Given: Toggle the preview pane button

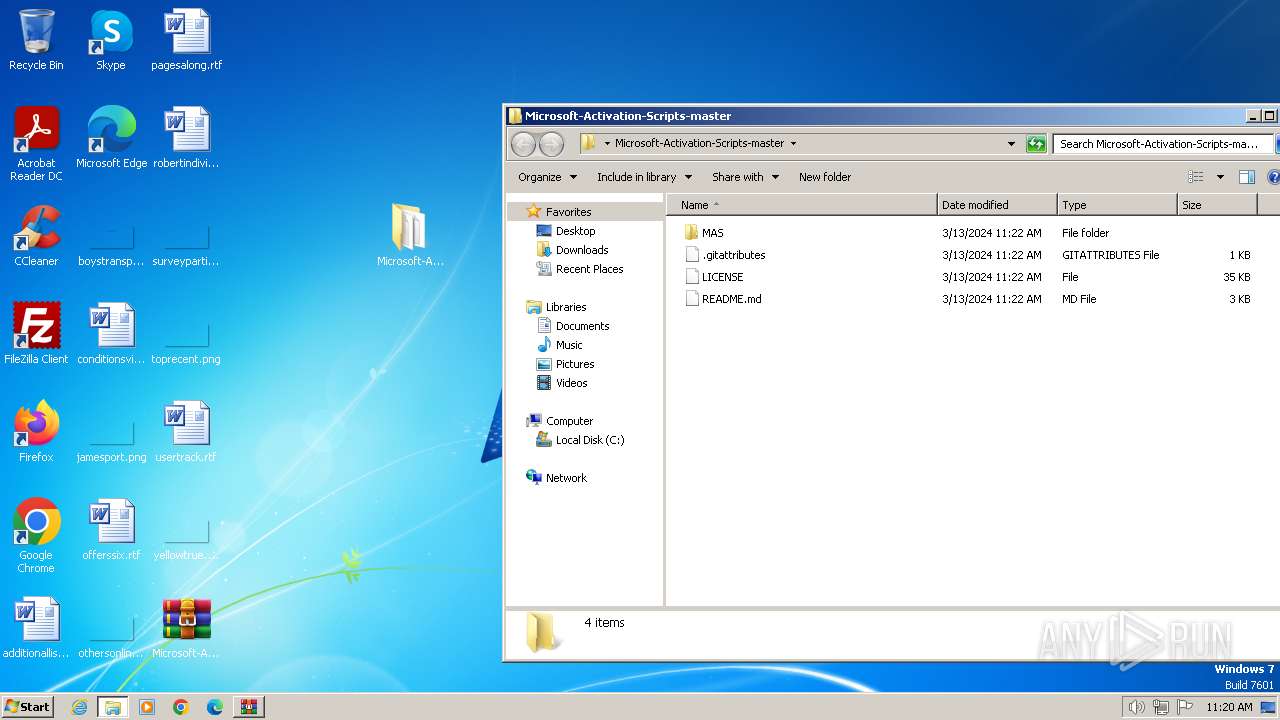Looking at the screenshot, I should coord(1246,177).
